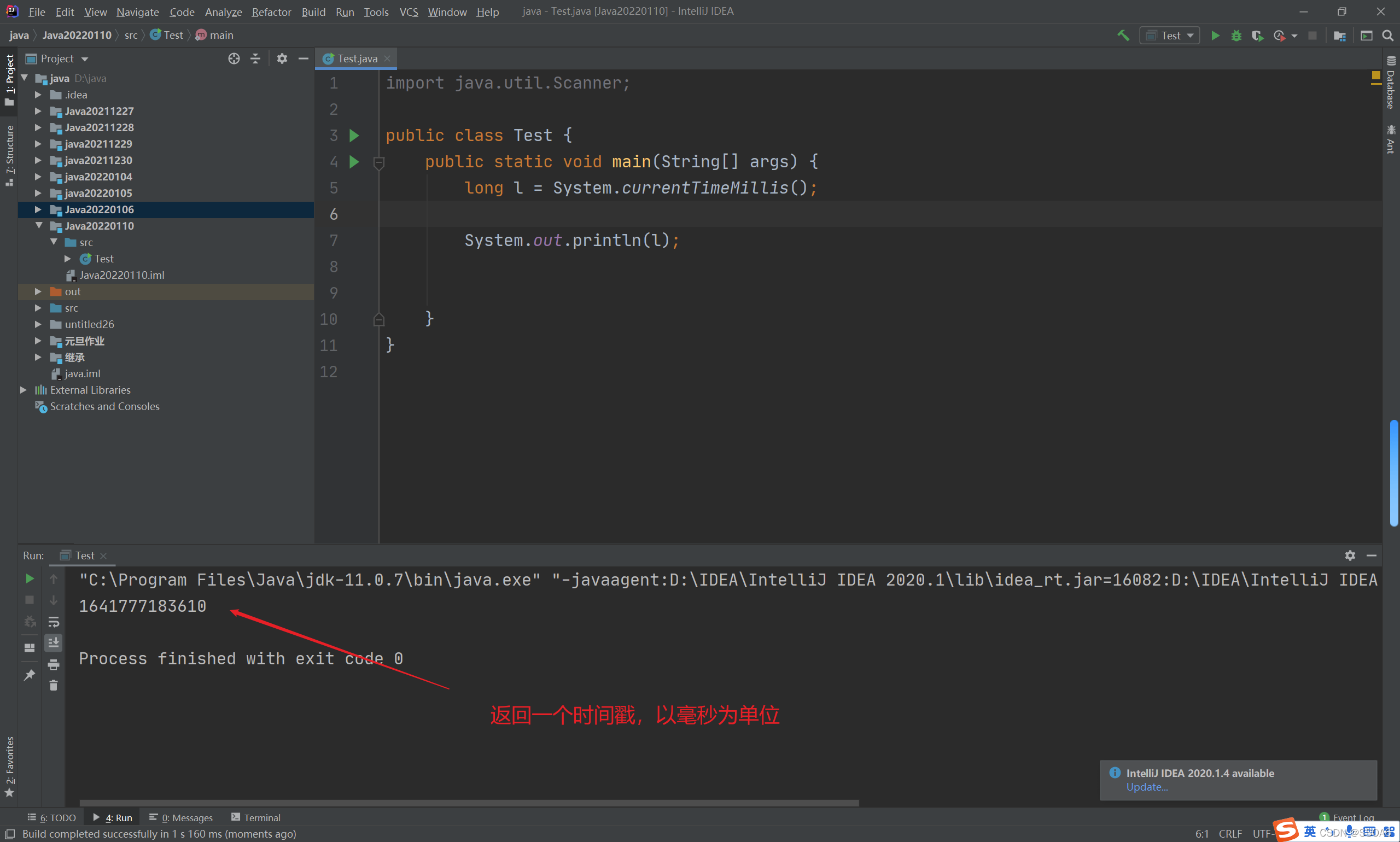Select Java20220110.iml file in tree
The image size is (1400, 842).
115,275
